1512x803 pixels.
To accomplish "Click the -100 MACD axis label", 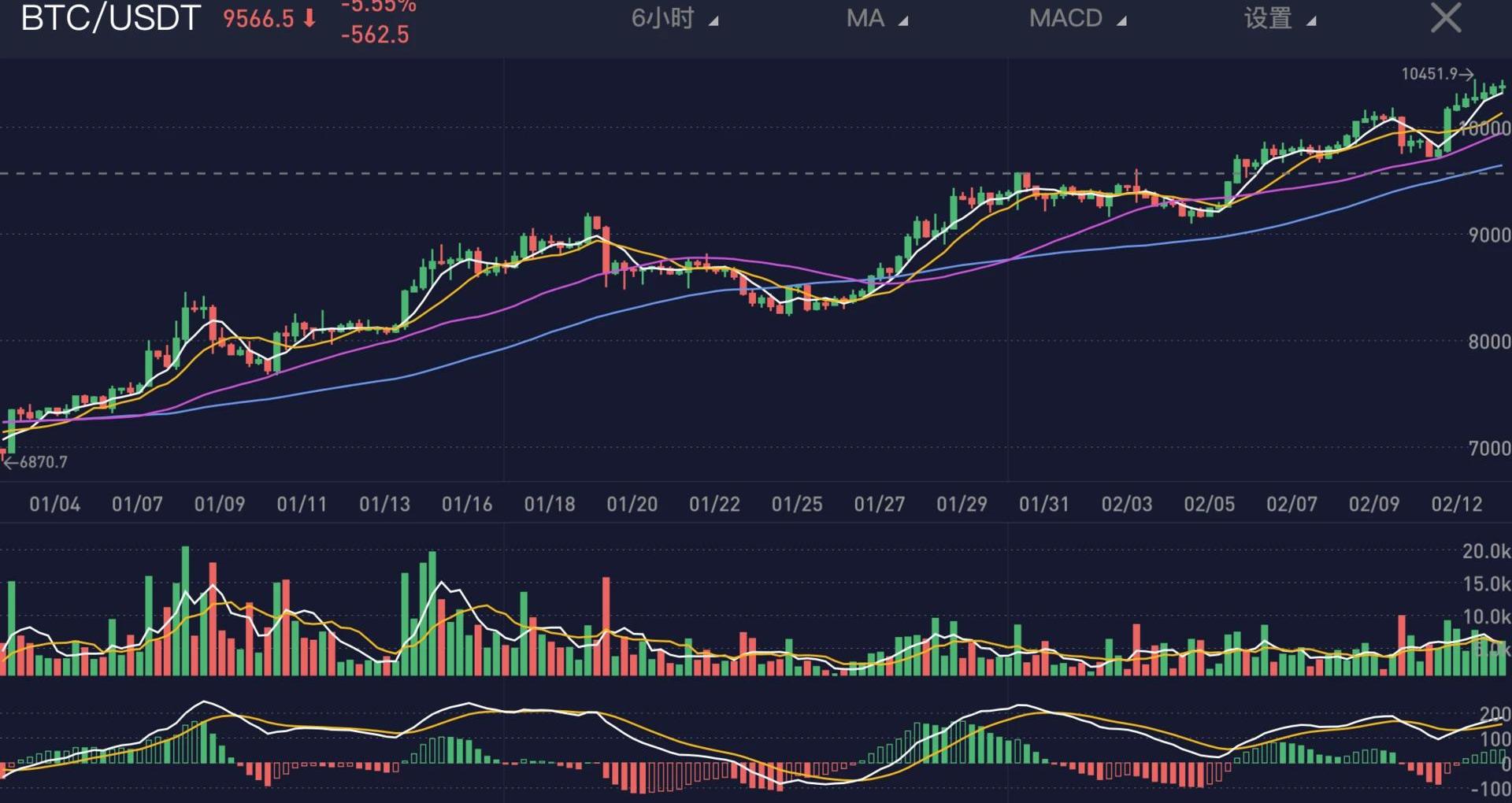I will pos(1488,789).
